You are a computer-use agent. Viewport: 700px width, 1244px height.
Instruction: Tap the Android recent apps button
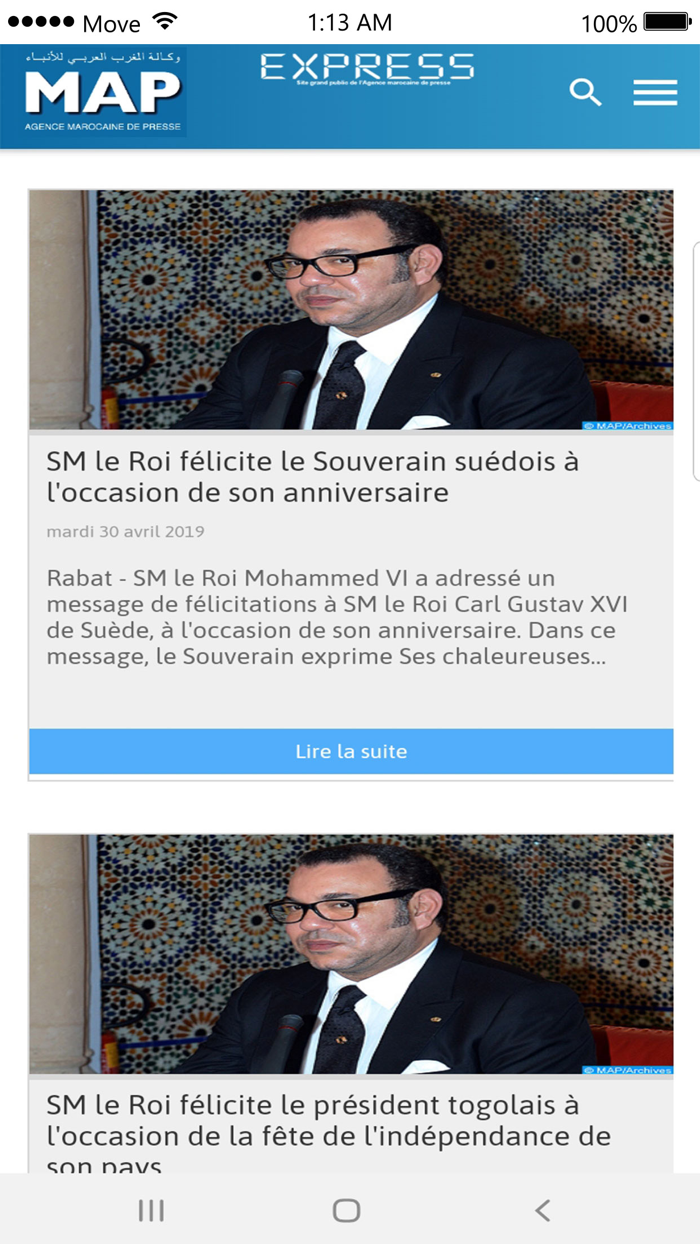click(x=151, y=1211)
